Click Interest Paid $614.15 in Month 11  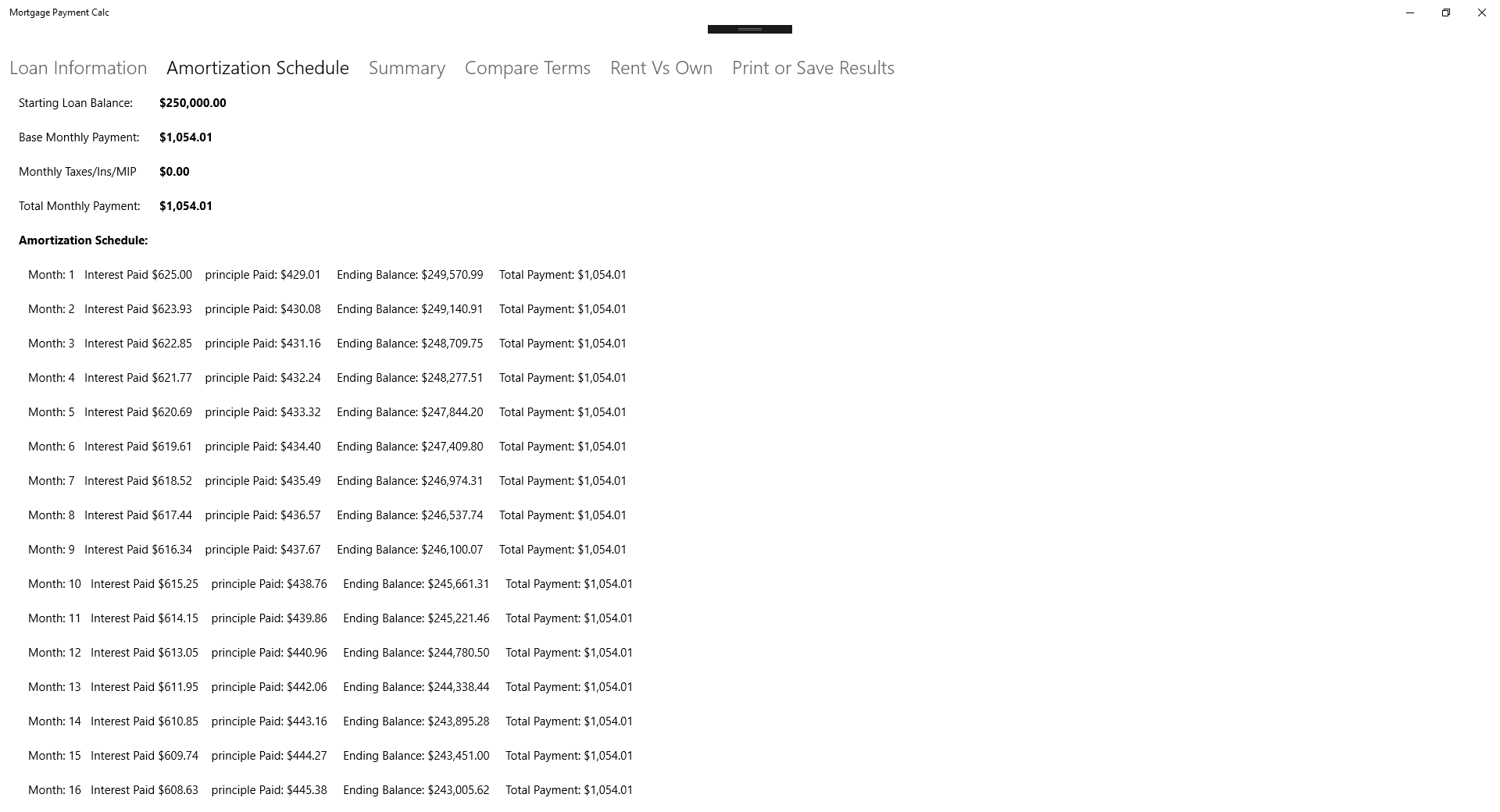click(x=145, y=618)
